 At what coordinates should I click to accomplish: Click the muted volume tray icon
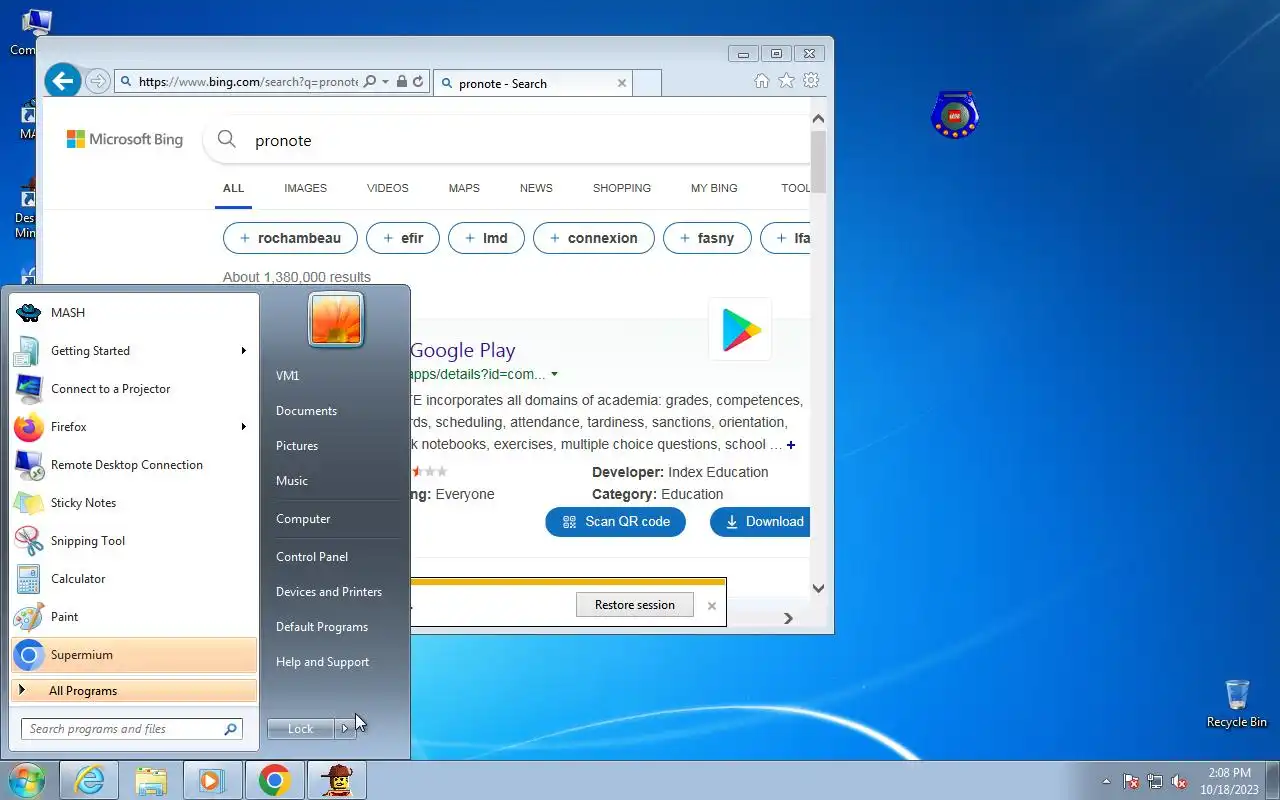(x=1180, y=781)
